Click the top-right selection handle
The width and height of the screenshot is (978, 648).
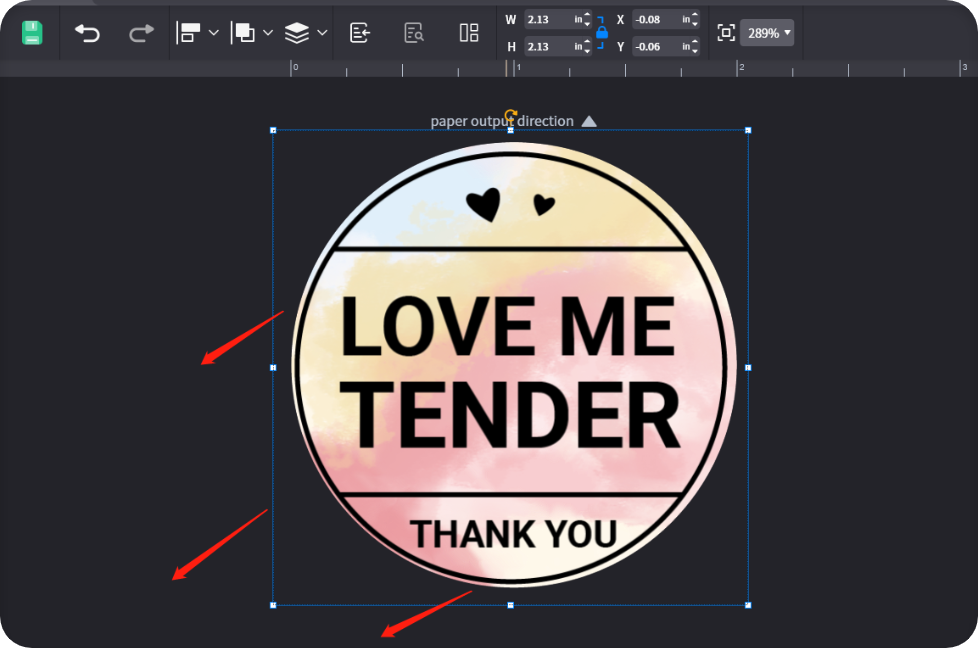point(748,130)
